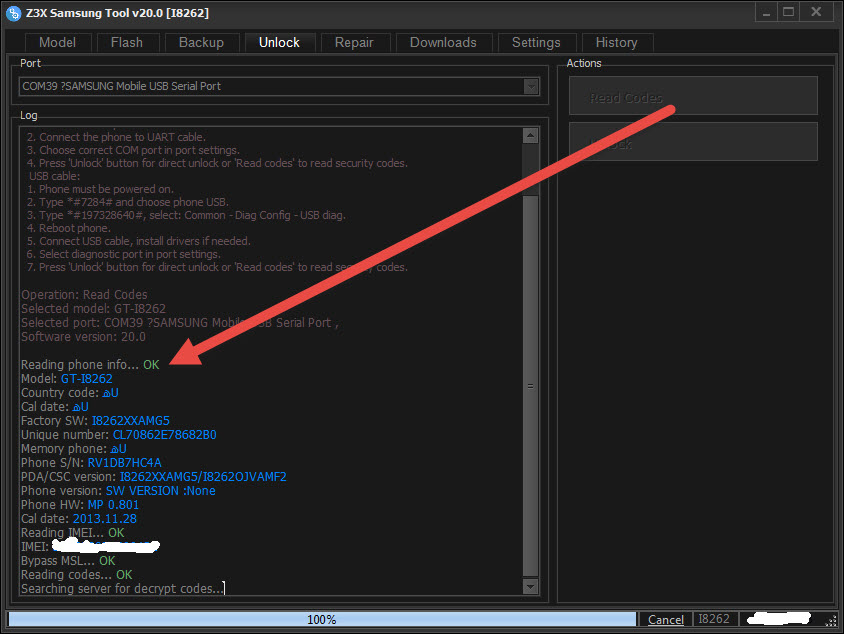The width and height of the screenshot is (844, 634).
Task: Open the Downloads tab
Action: 444,43
